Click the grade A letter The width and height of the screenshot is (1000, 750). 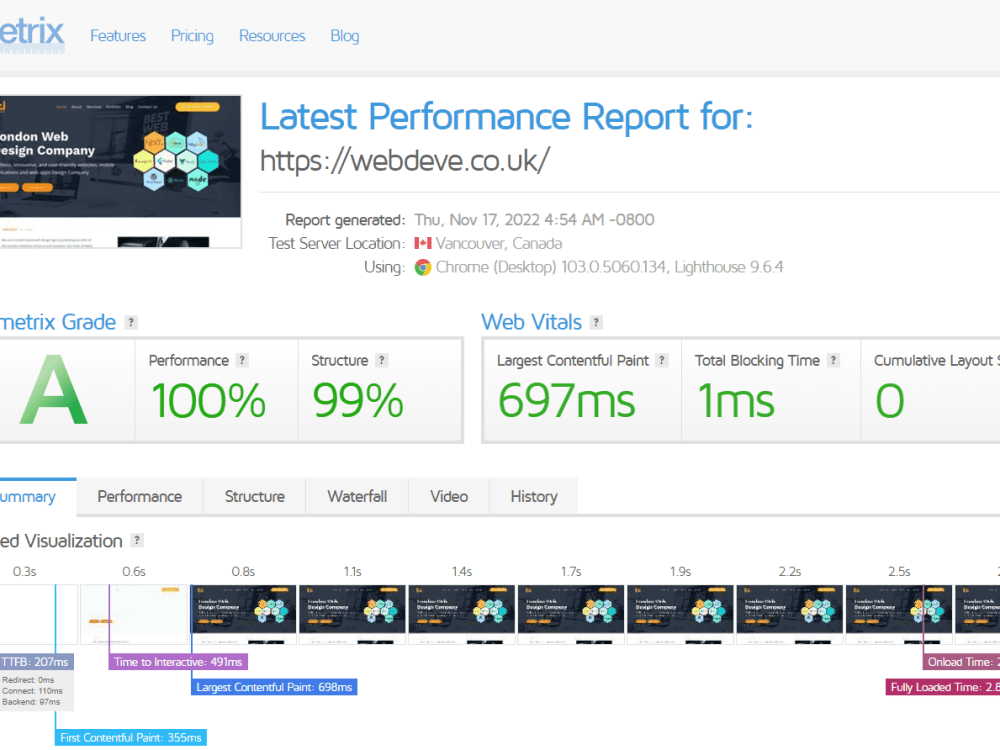coord(54,390)
